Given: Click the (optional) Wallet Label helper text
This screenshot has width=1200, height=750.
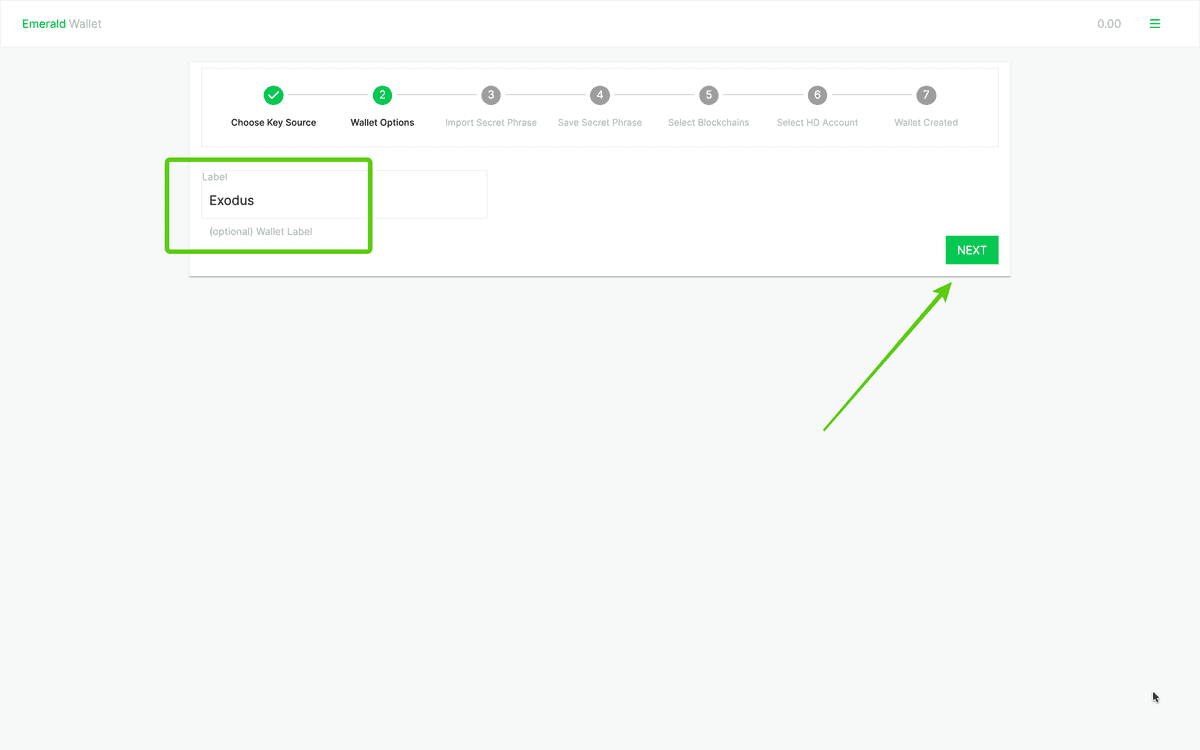Looking at the screenshot, I should (x=261, y=232).
